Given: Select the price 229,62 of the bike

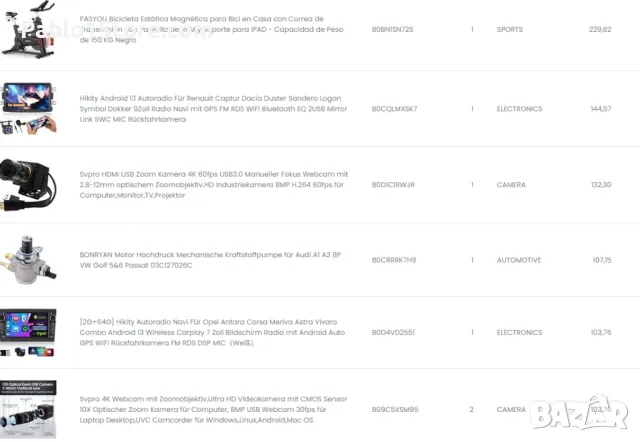Looking at the screenshot, I should pyautogui.click(x=600, y=30).
